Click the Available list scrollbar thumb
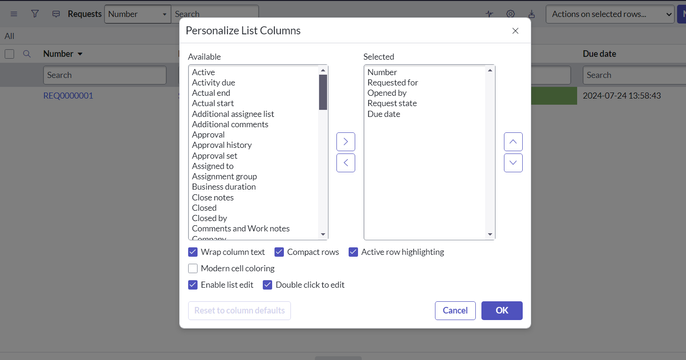Viewport: 686px width, 360px height. click(323, 92)
